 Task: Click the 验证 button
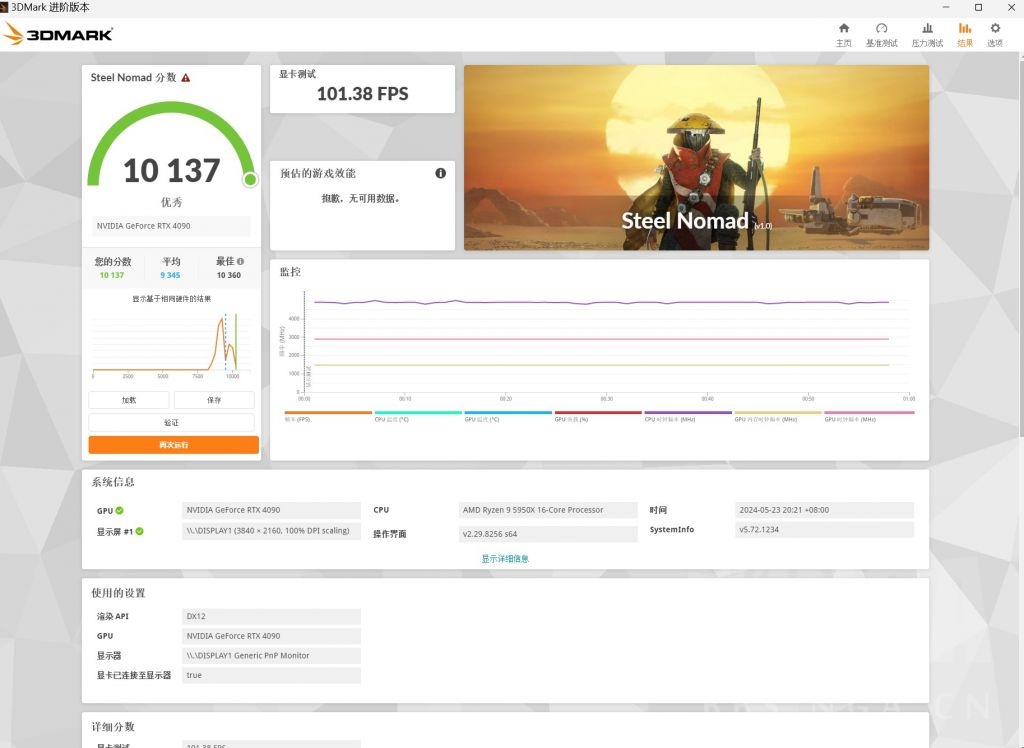click(171, 421)
